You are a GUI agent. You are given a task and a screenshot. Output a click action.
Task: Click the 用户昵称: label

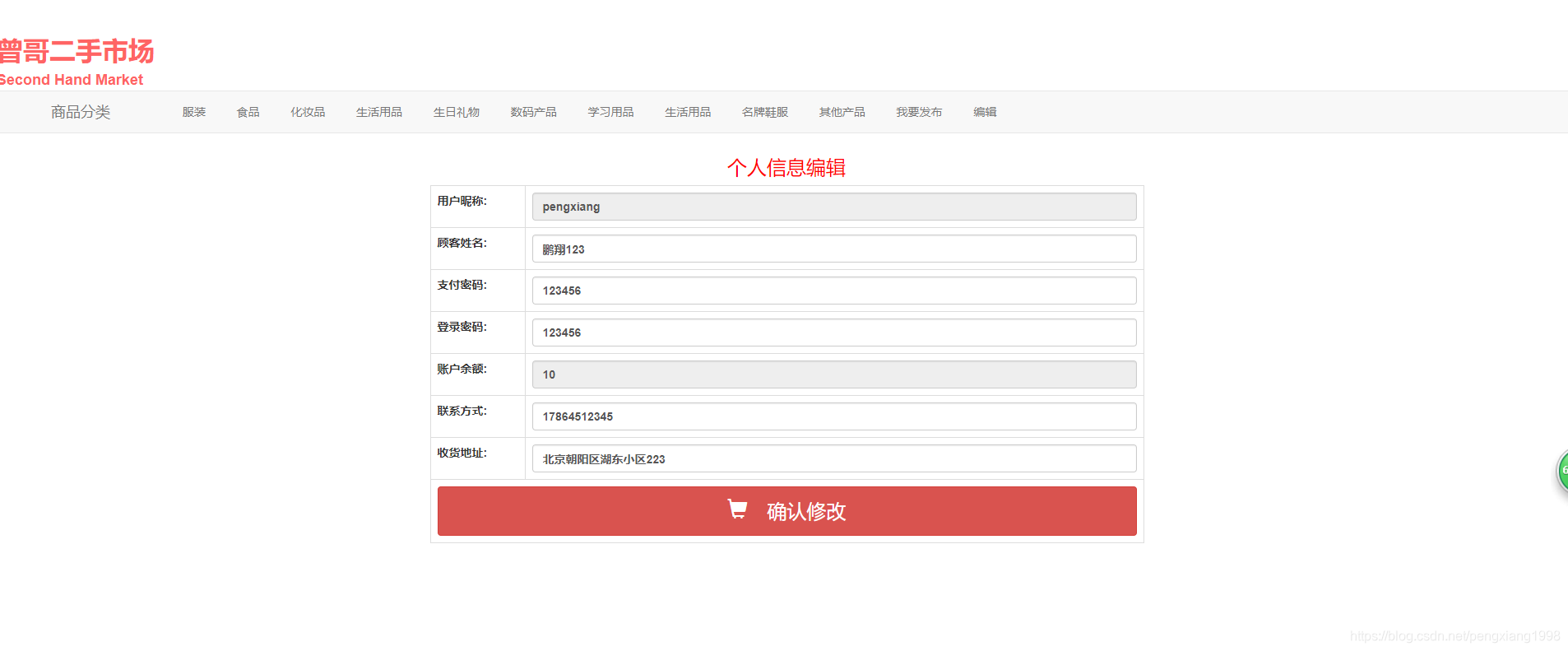point(462,201)
